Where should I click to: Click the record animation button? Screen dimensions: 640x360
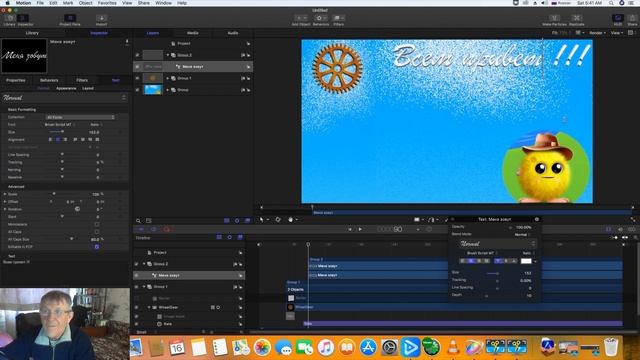click(167, 229)
